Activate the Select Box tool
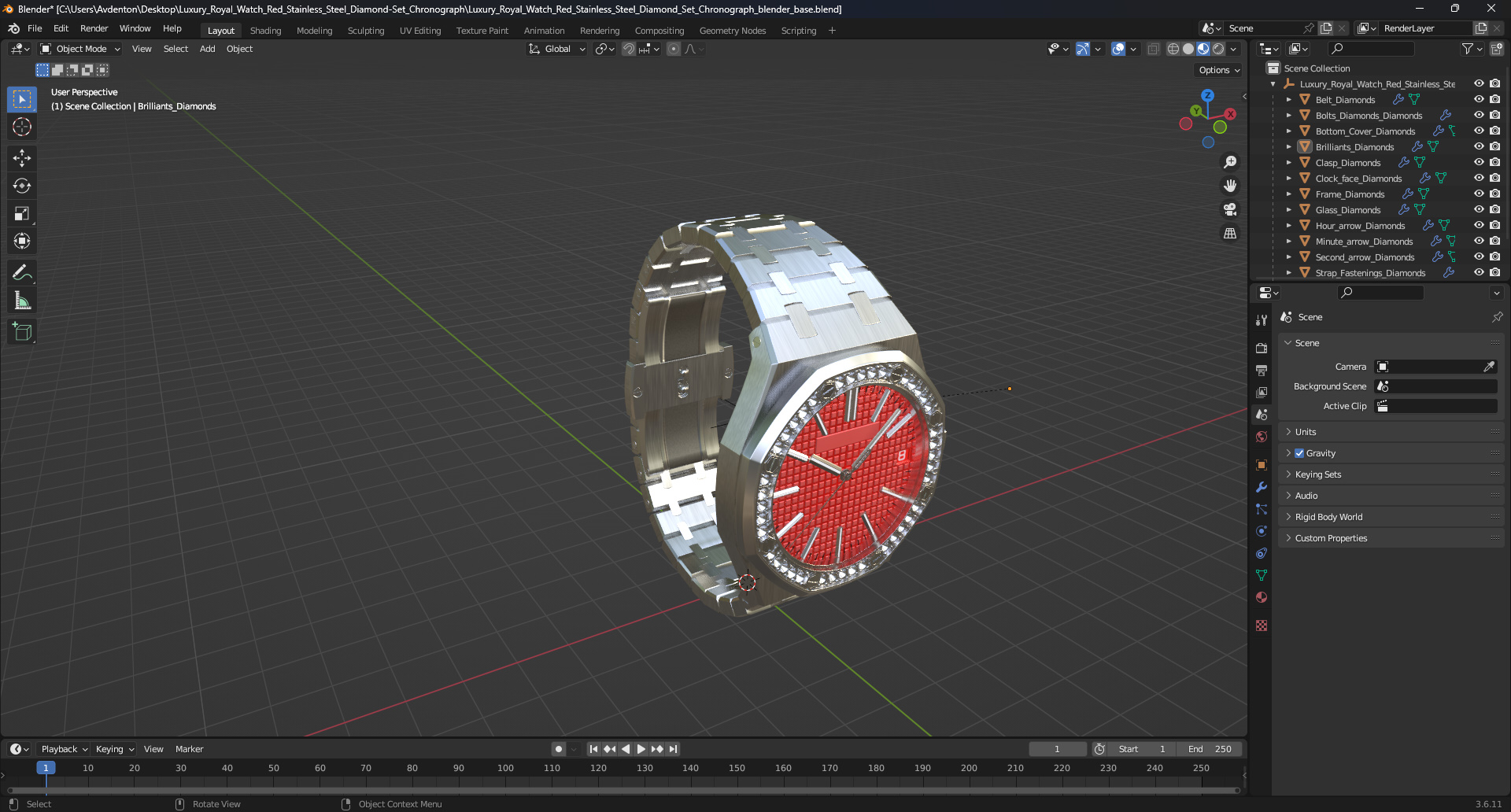 [x=22, y=99]
